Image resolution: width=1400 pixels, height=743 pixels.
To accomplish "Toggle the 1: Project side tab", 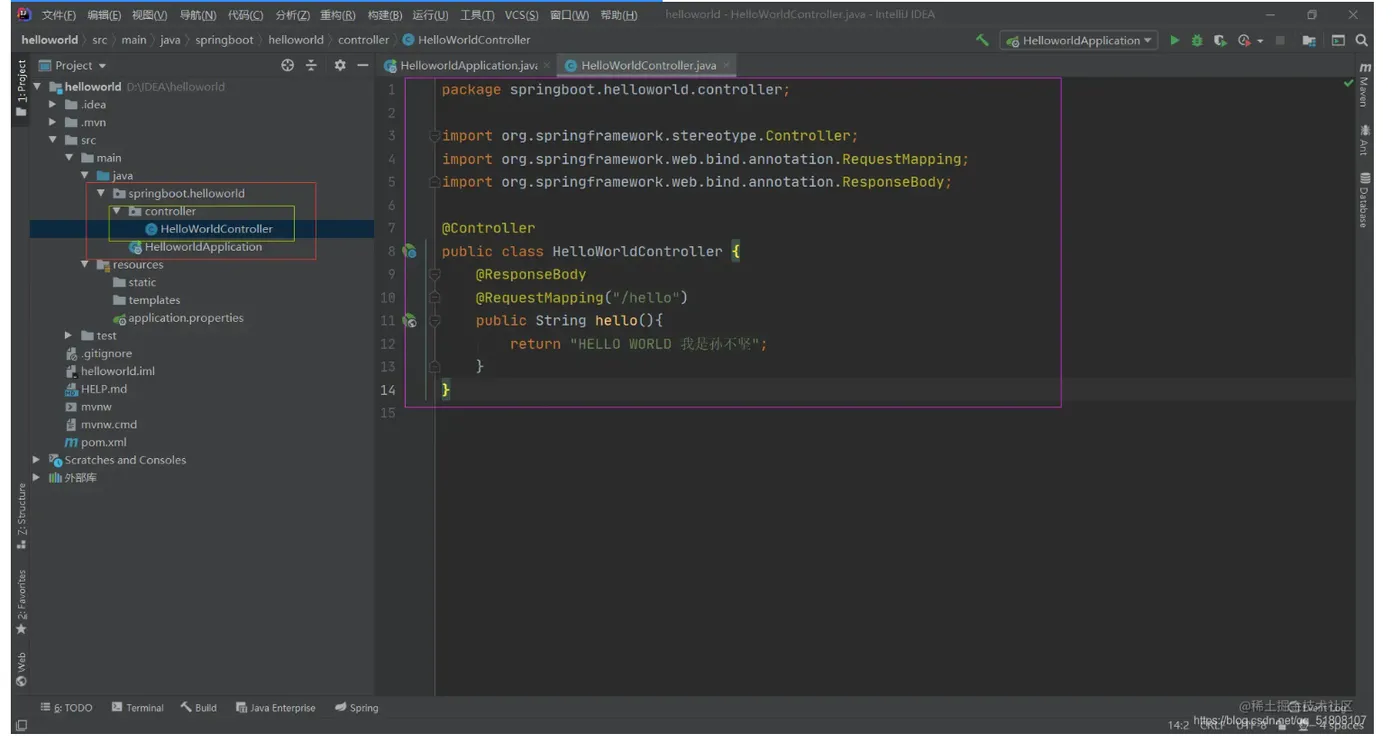I will coord(21,88).
